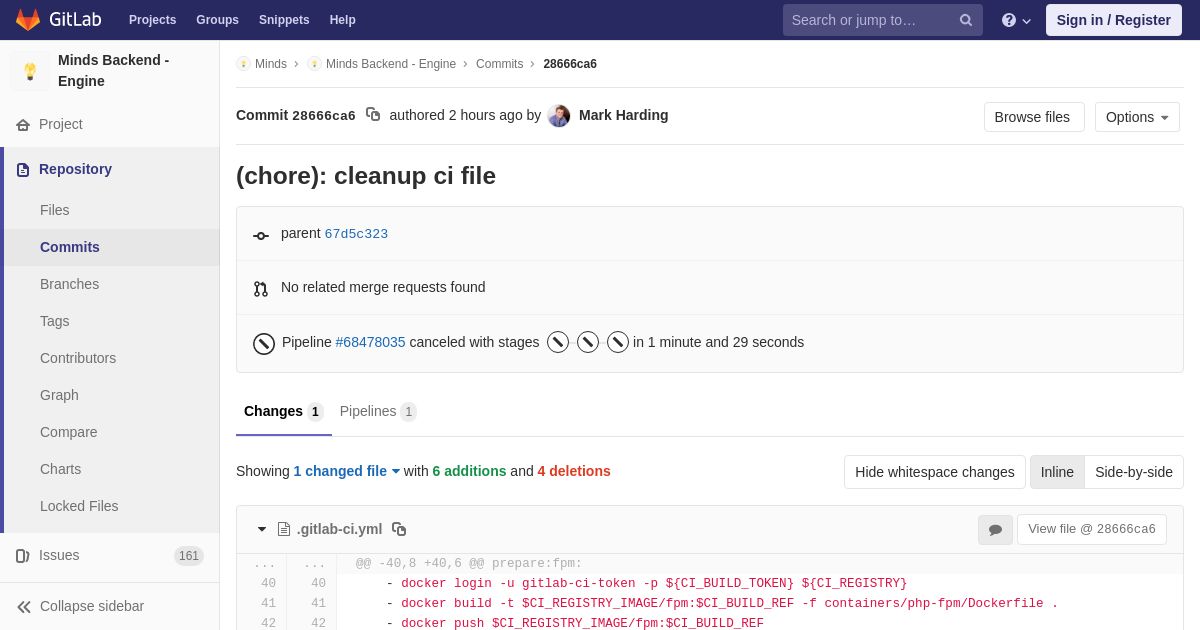Click the first canceled stage icon

(558, 342)
